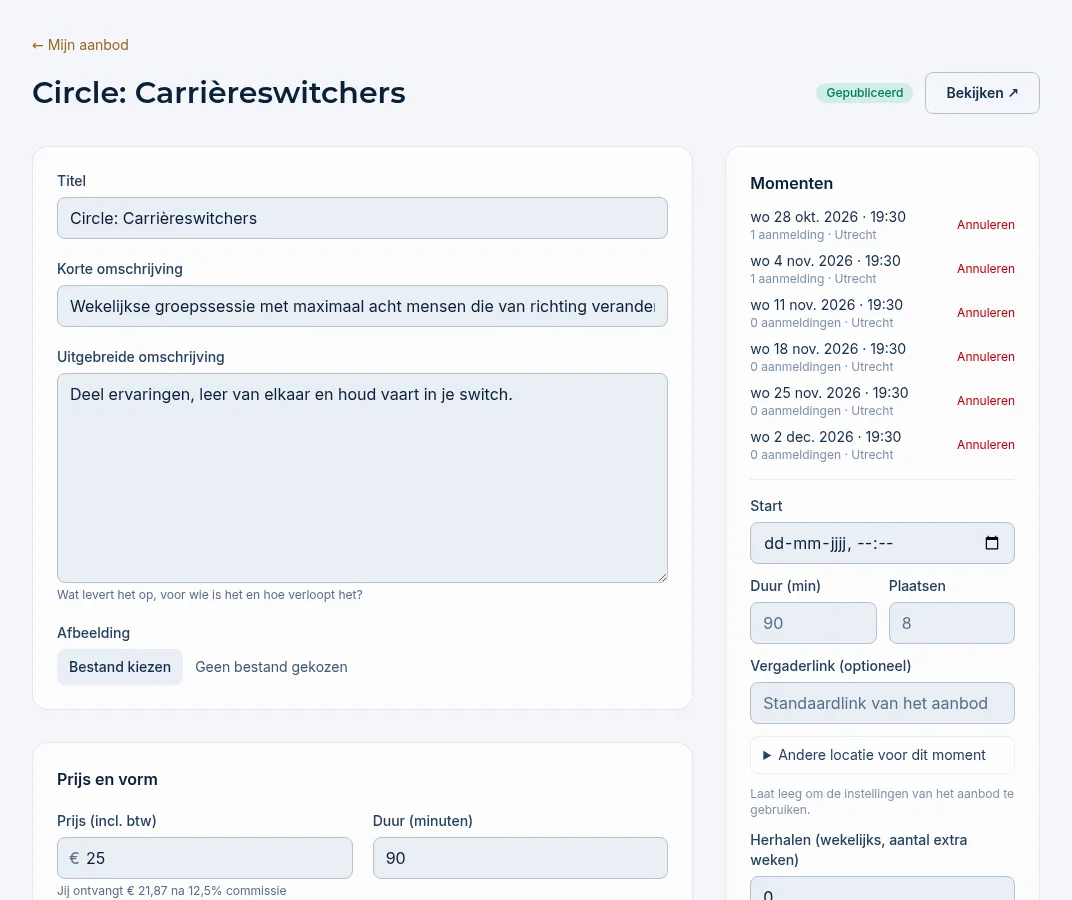Go back via '← Mijn aanbod' link
Viewport: 1072px width, 900px height.
(80, 45)
